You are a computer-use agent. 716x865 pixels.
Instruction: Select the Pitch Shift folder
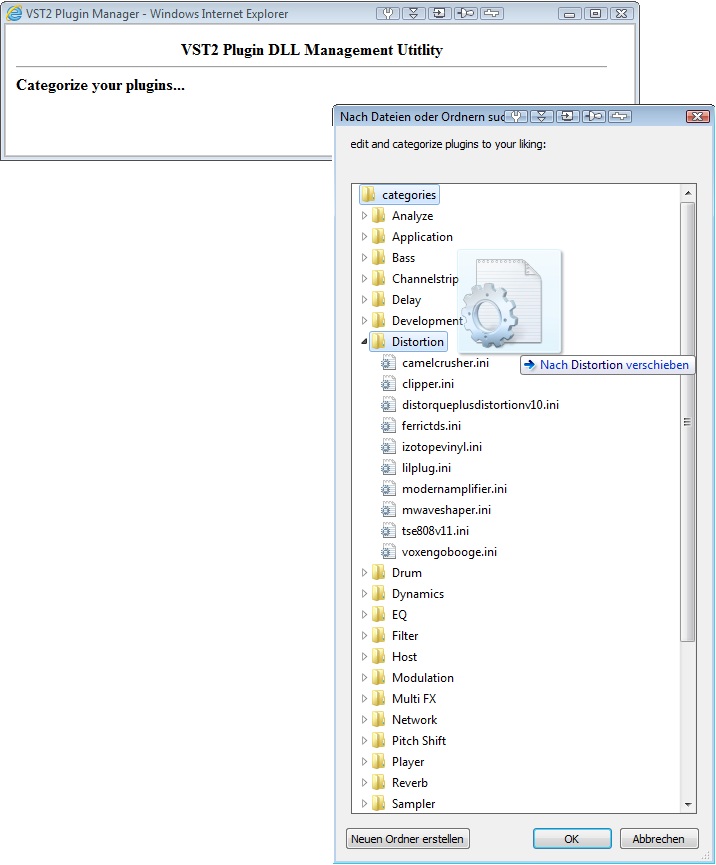click(418, 741)
